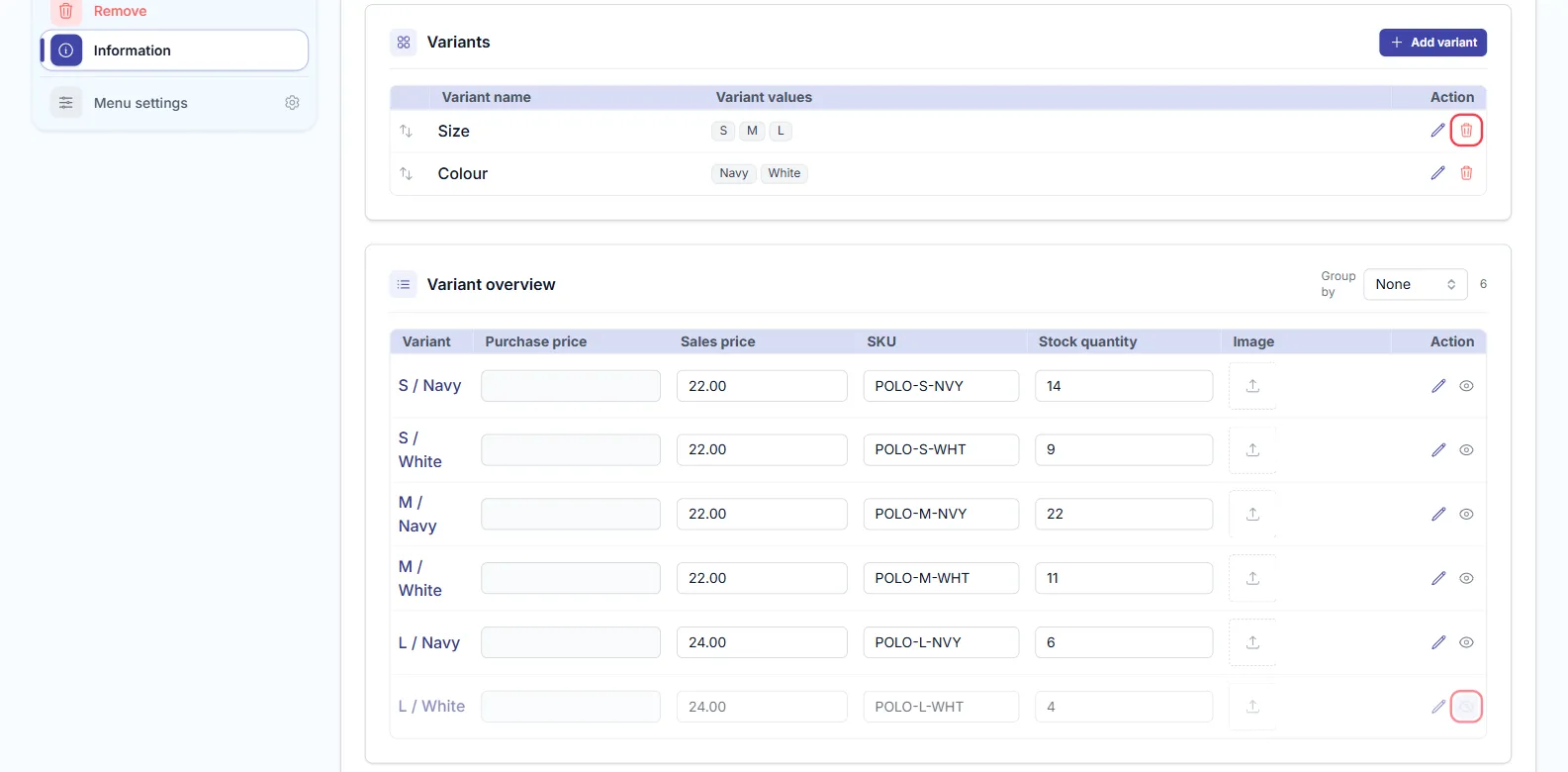This screenshot has width=1568, height=772.
Task: Click the L size tag in Size row
Action: pyautogui.click(x=781, y=131)
